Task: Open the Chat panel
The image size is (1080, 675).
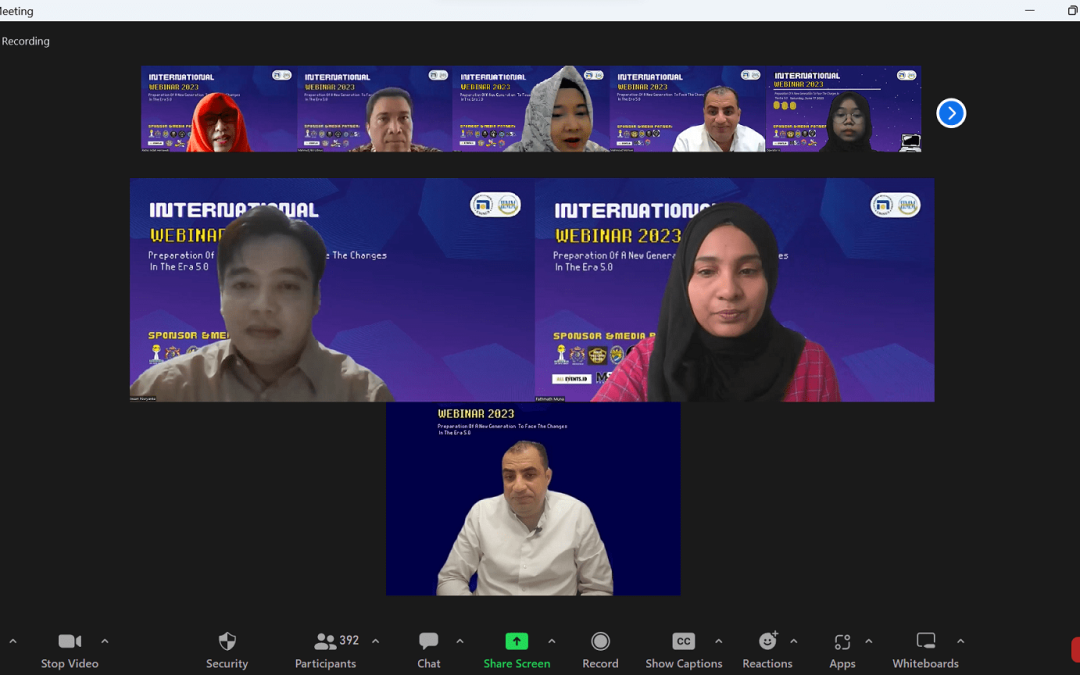Action: coord(429,642)
